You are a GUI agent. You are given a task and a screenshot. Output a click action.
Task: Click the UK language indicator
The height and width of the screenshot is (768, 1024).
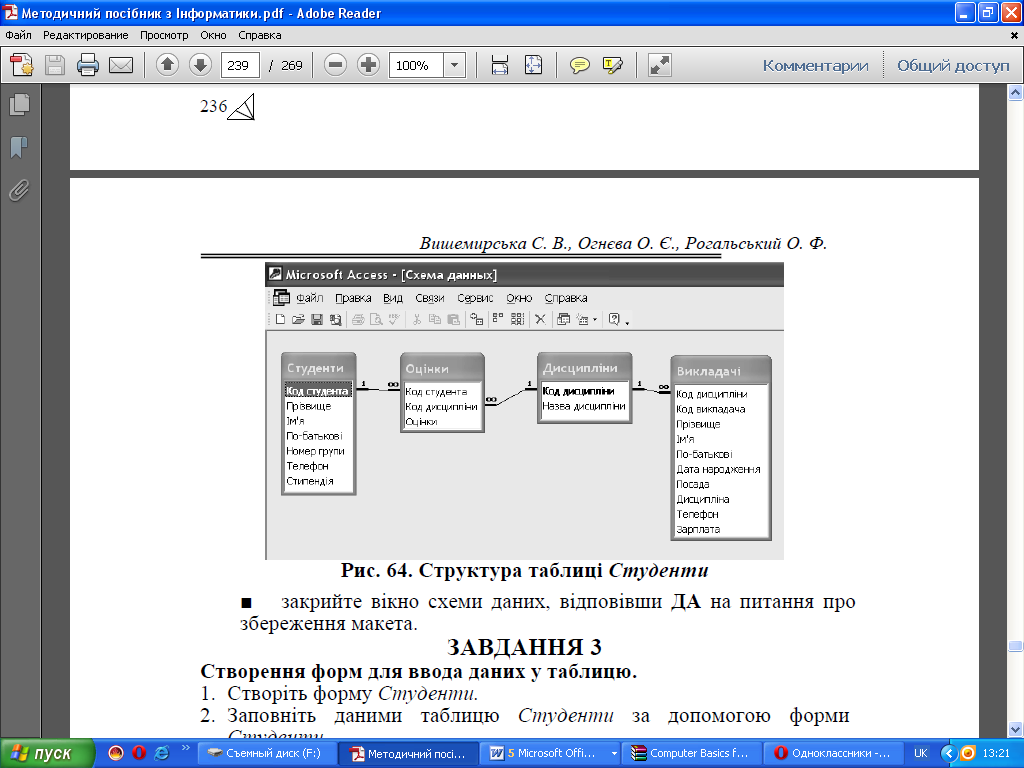[x=921, y=753]
